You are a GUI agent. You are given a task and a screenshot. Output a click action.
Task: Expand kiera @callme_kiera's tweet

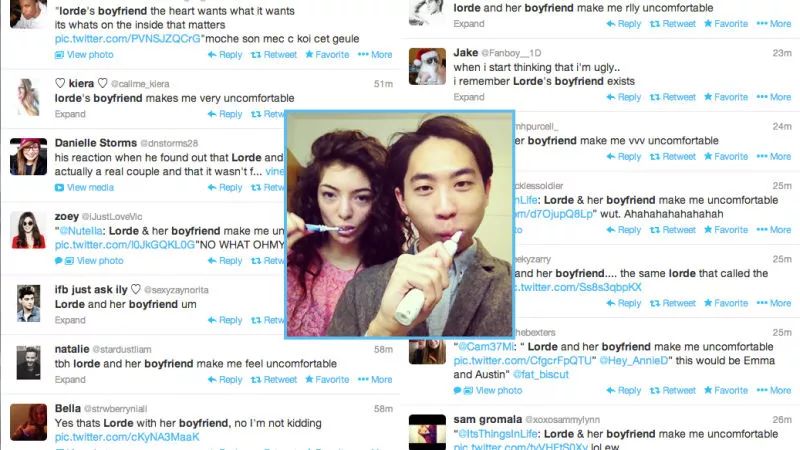70,114
